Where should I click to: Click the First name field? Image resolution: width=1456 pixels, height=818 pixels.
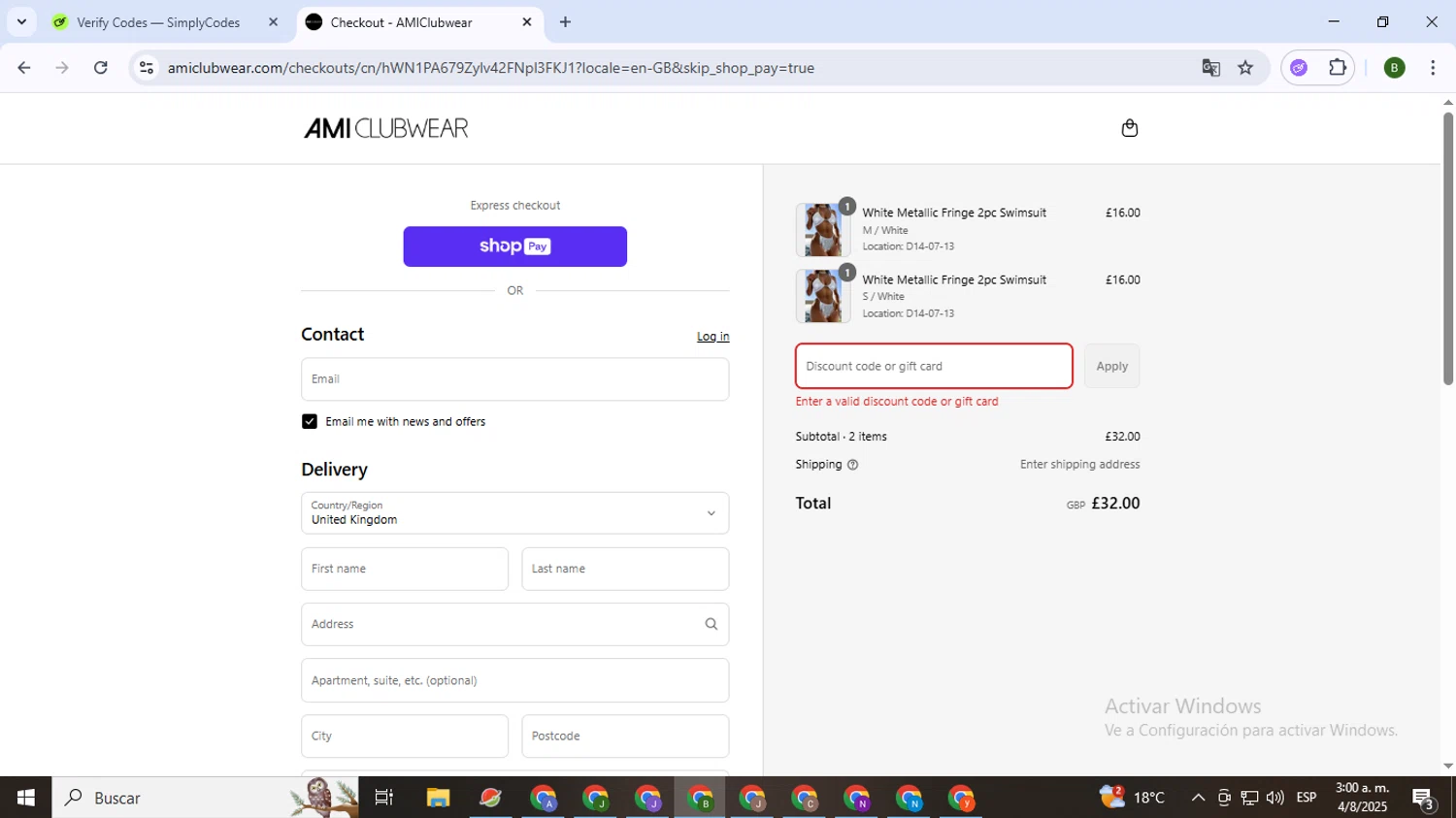[405, 569]
